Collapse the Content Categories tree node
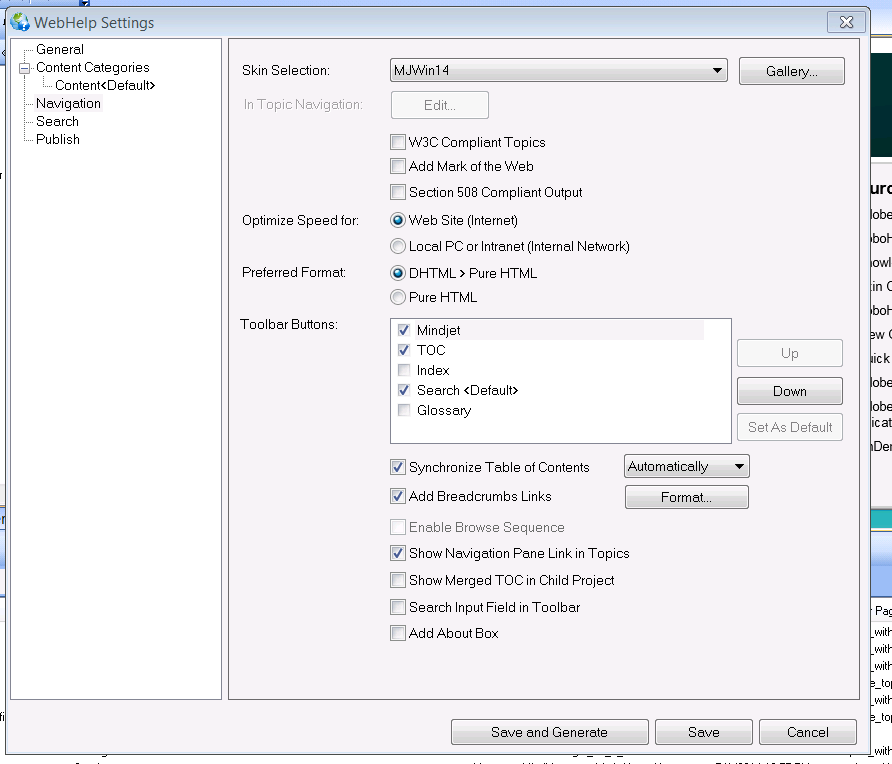Screen dimensions: 892x764 [x=24, y=68]
